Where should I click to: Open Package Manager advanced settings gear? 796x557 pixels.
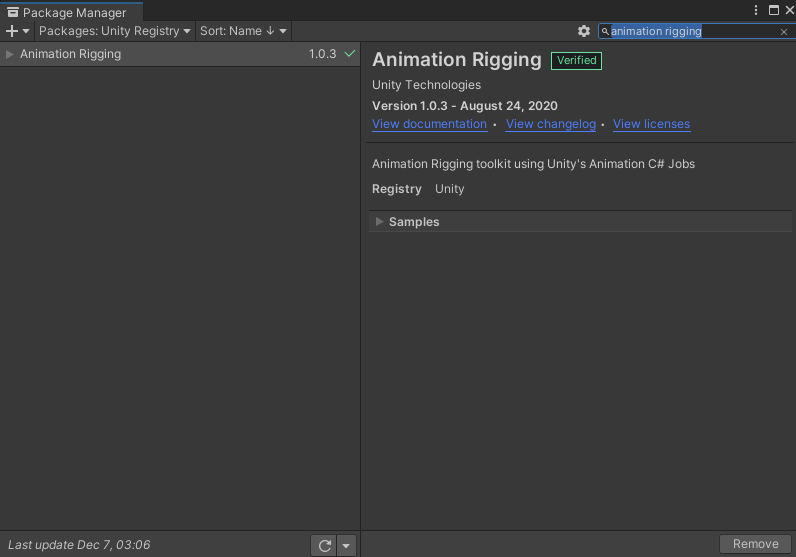pyautogui.click(x=584, y=31)
